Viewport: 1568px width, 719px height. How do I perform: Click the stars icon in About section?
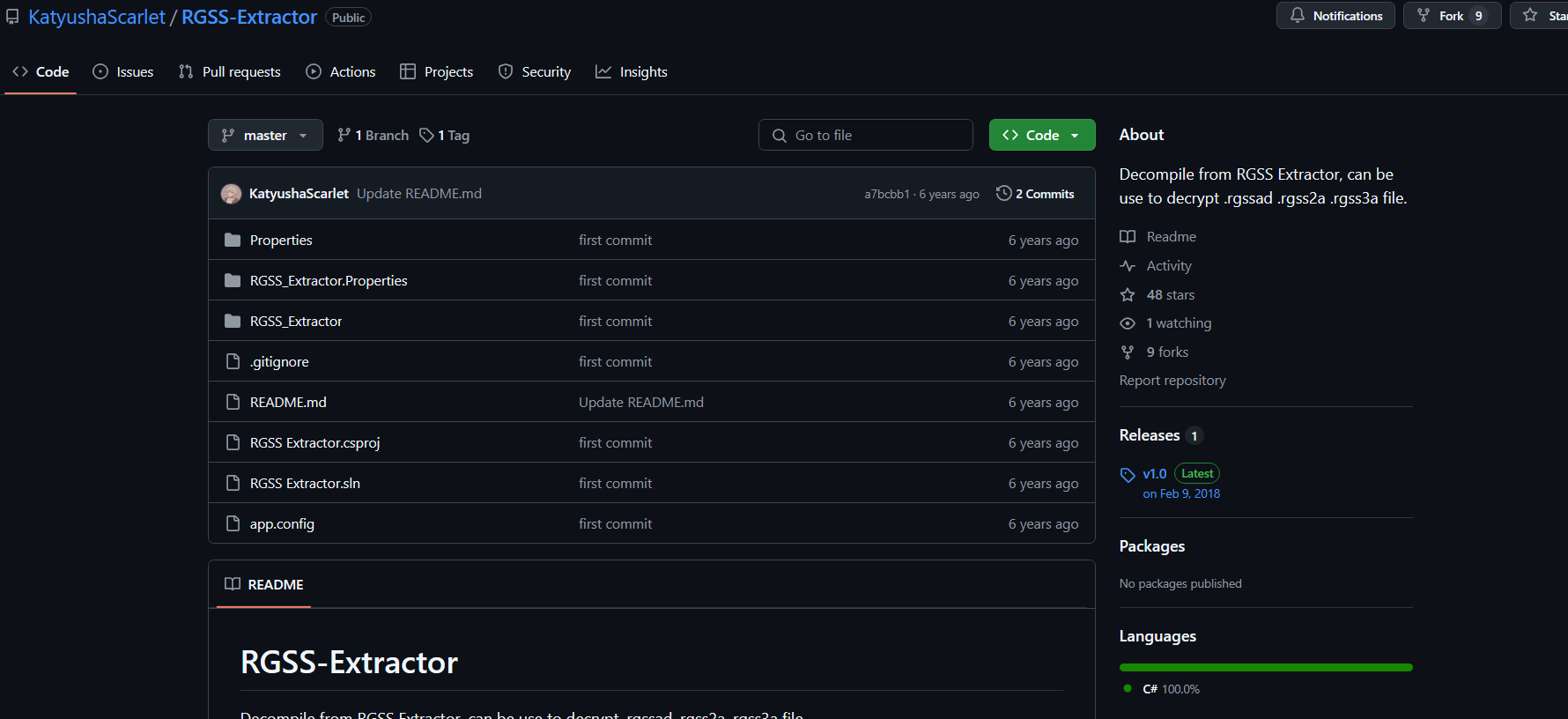[x=1128, y=295]
